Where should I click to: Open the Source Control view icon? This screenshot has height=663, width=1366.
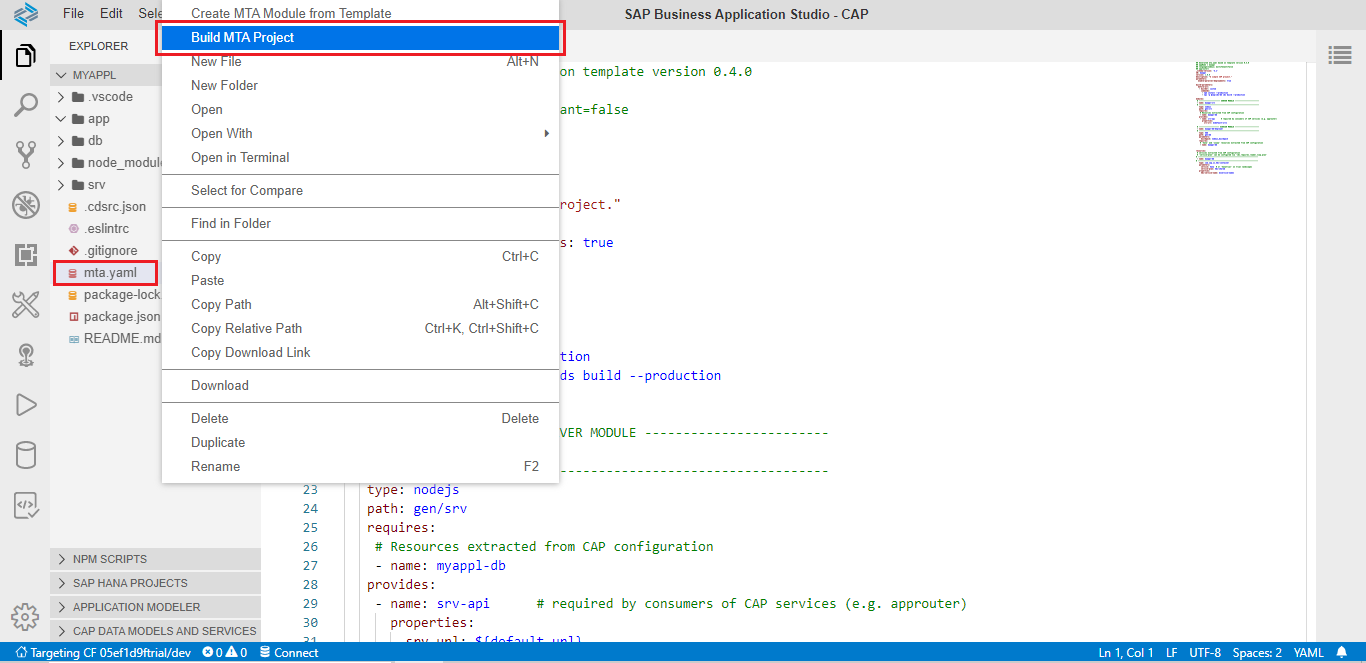point(26,154)
